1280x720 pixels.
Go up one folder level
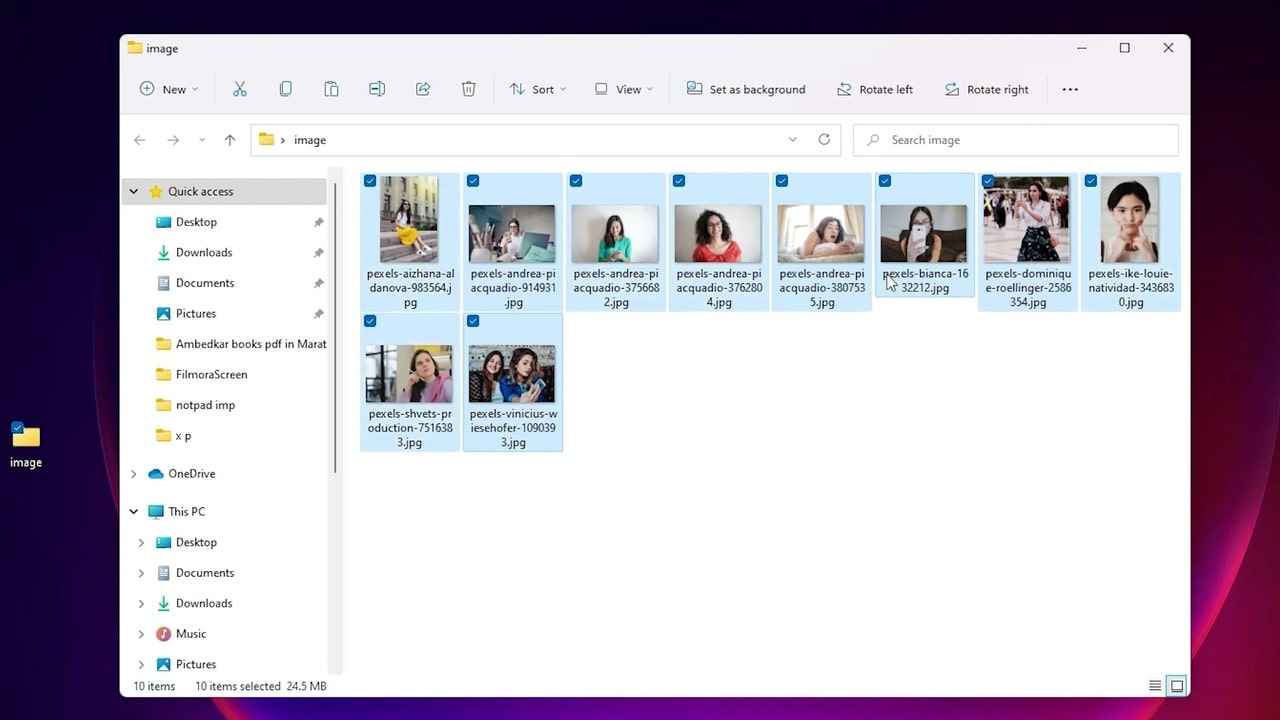pos(230,140)
